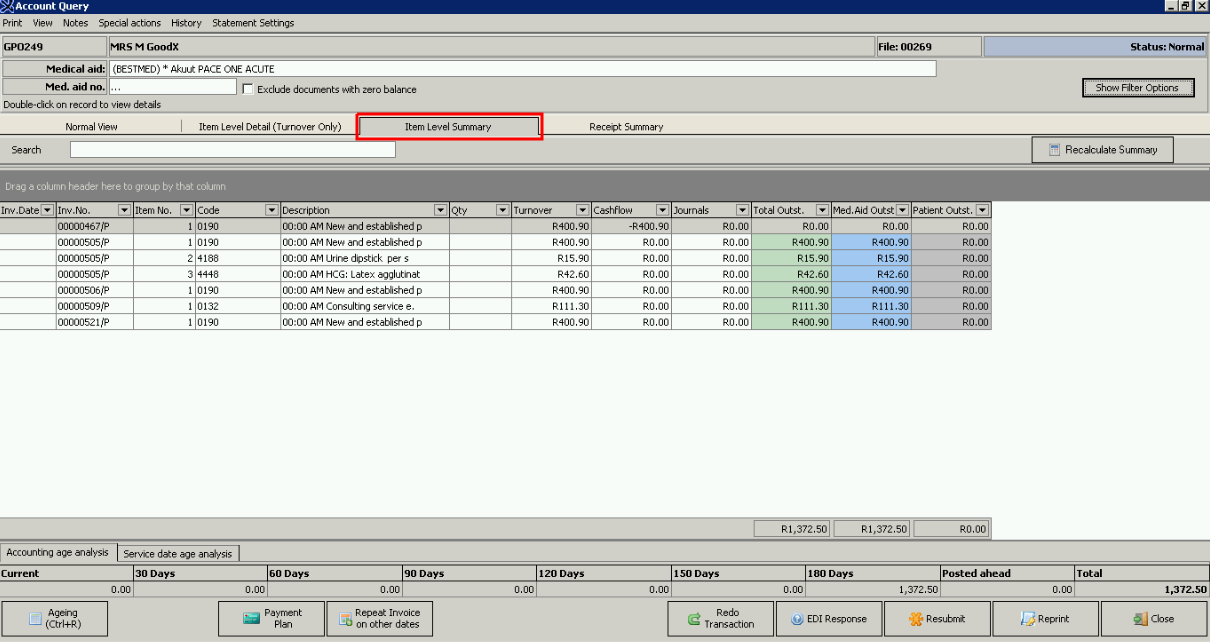The height and width of the screenshot is (642, 1210).
Task: Click inside the Search text field
Action: [x=232, y=150]
